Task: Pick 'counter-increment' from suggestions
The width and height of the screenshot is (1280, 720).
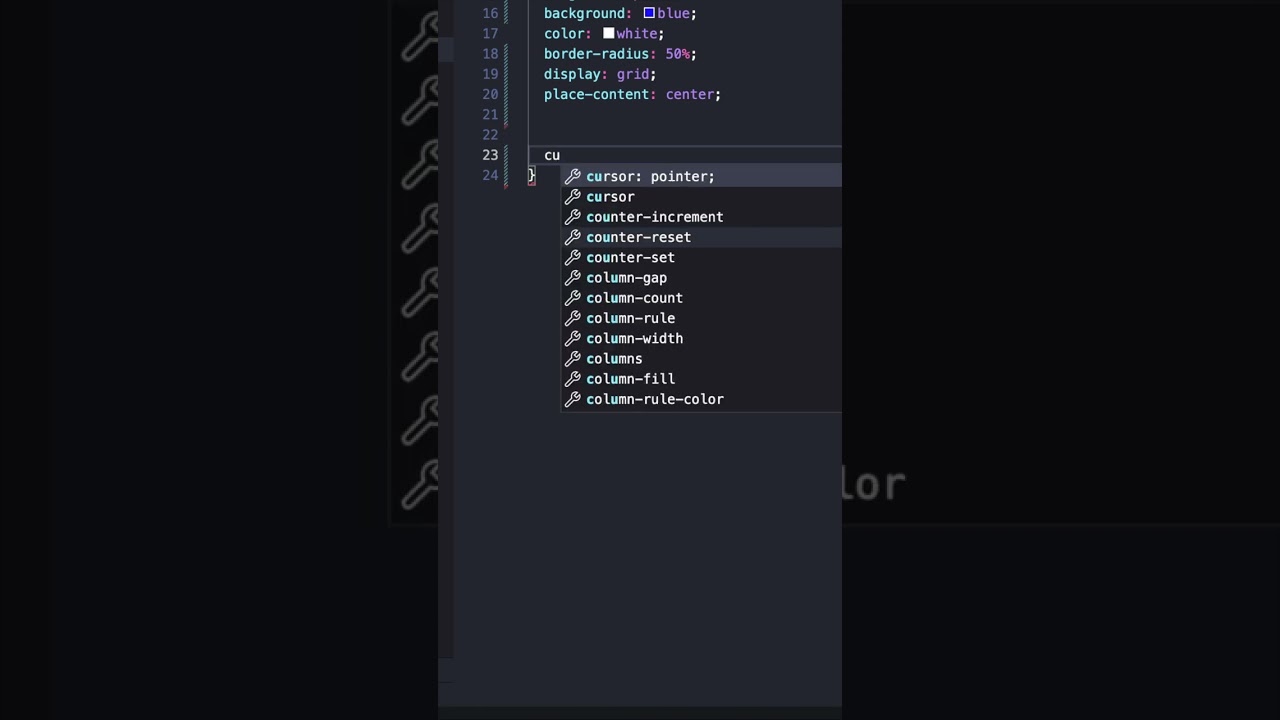Action: (701, 217)
